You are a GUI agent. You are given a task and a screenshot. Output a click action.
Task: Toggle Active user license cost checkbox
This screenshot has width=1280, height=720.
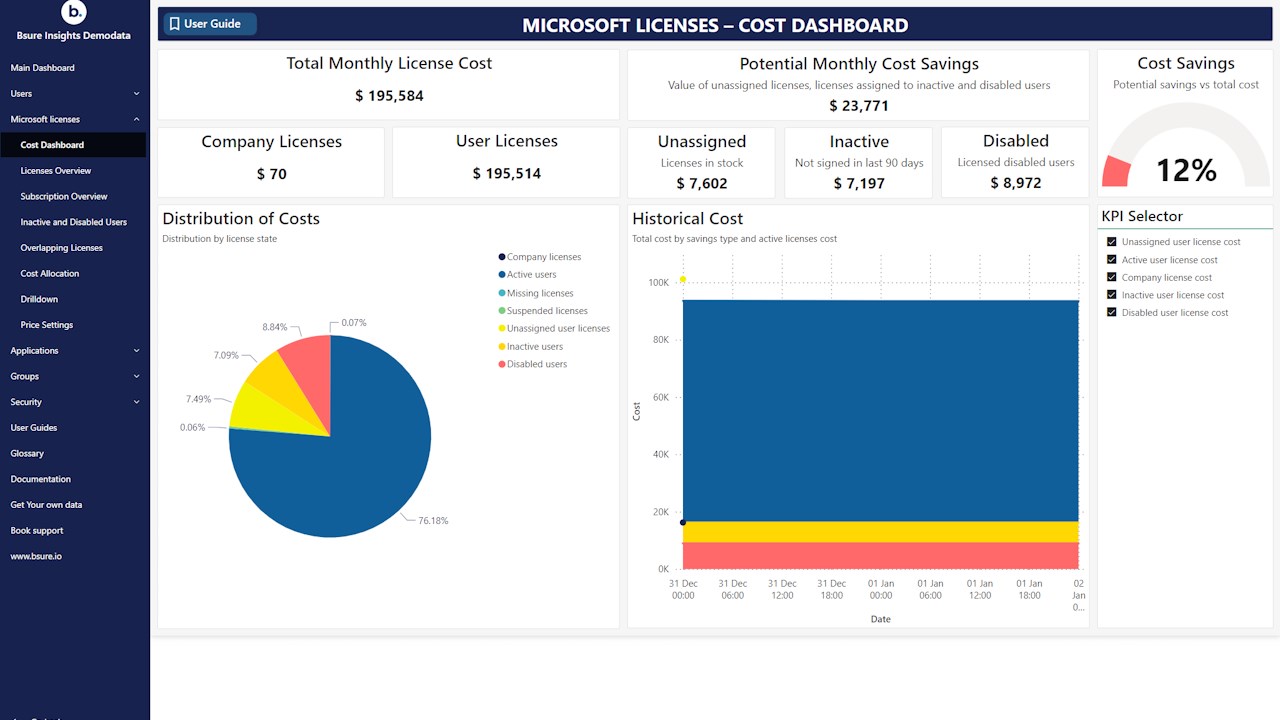(1112, 260)
